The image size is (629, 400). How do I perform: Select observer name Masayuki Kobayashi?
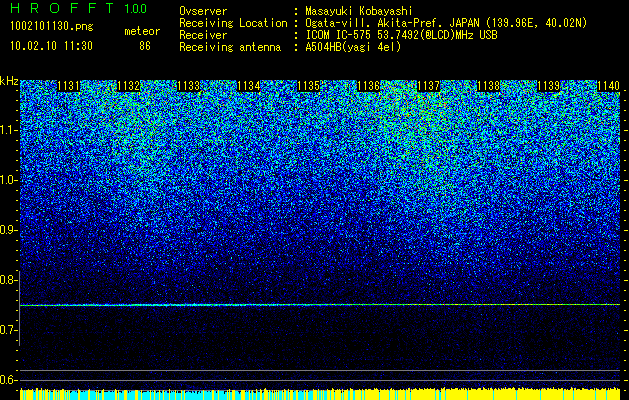pos(359,11)
